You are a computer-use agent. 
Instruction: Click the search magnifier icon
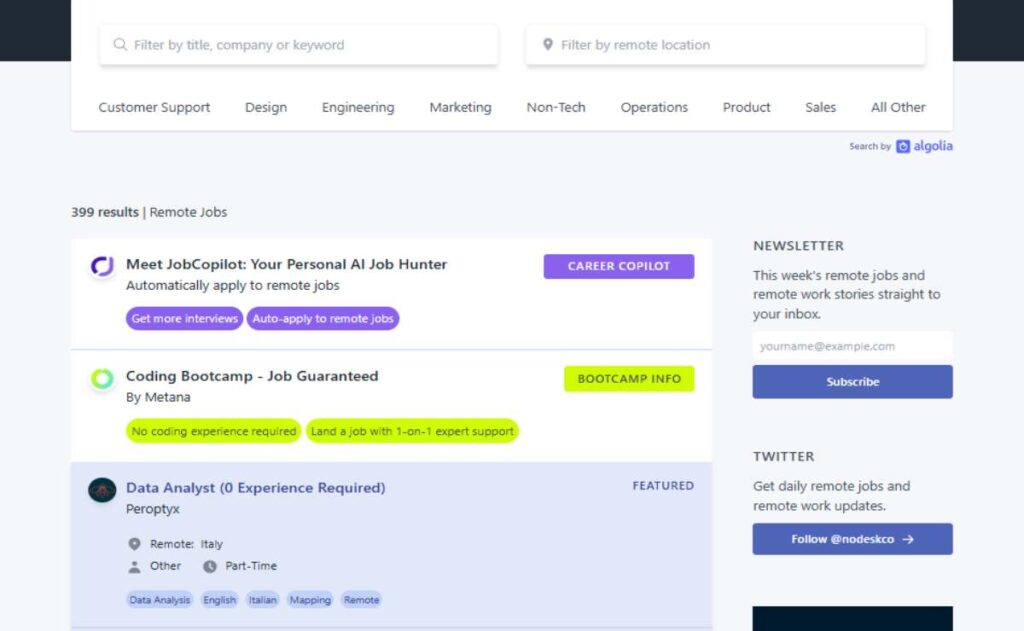pyautogui.click(x=120, y=44)
